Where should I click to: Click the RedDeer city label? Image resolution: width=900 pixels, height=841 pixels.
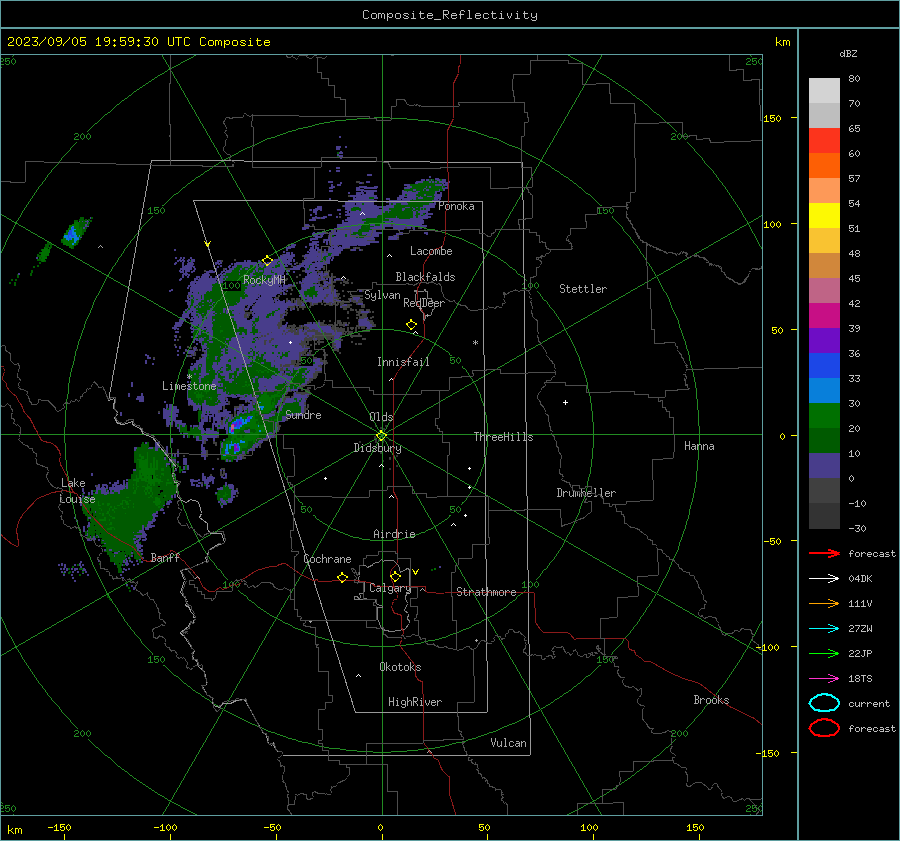424,303
